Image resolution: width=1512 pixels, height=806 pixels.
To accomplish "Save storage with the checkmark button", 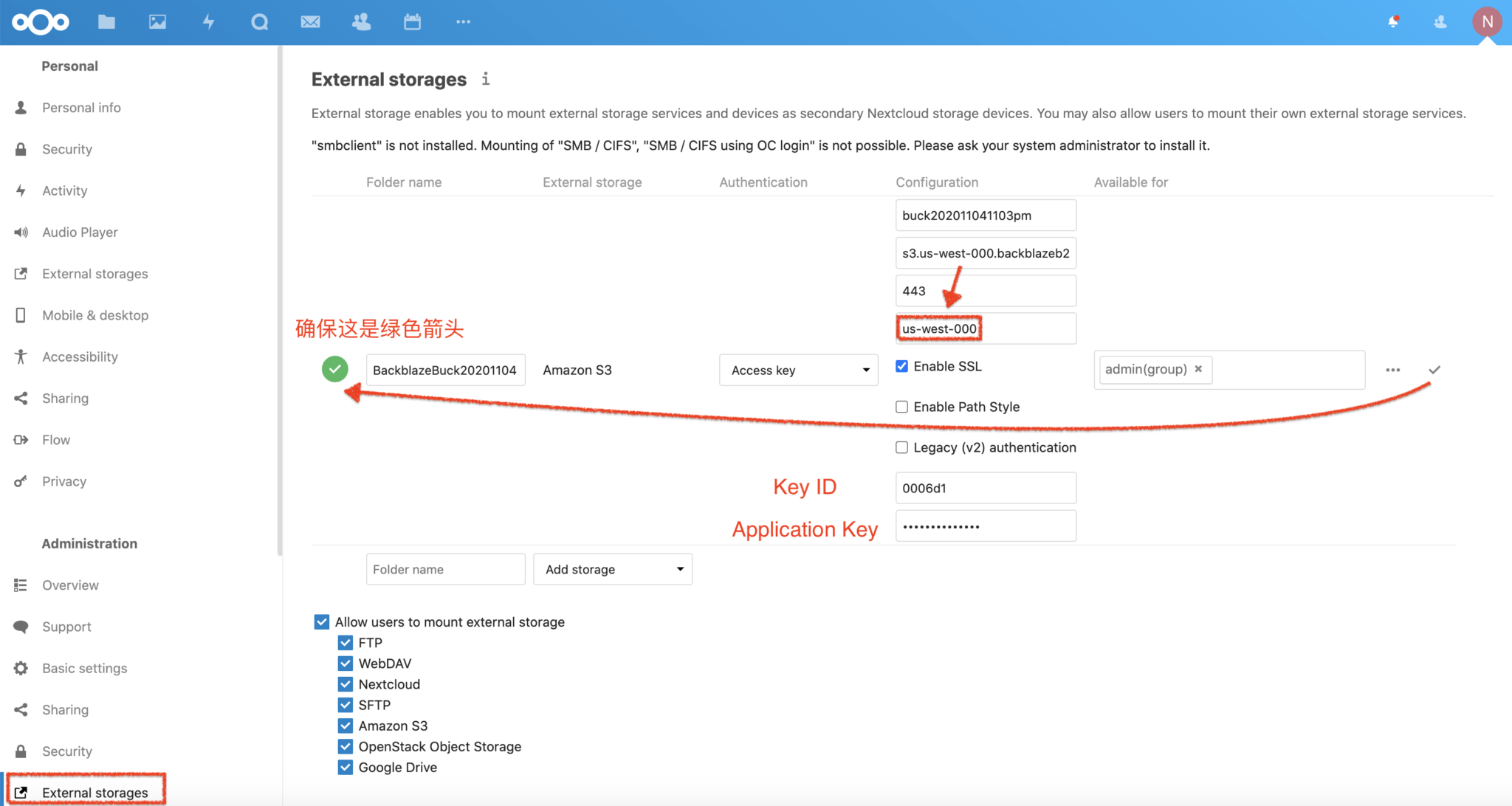I will [x=1434, y=370].
